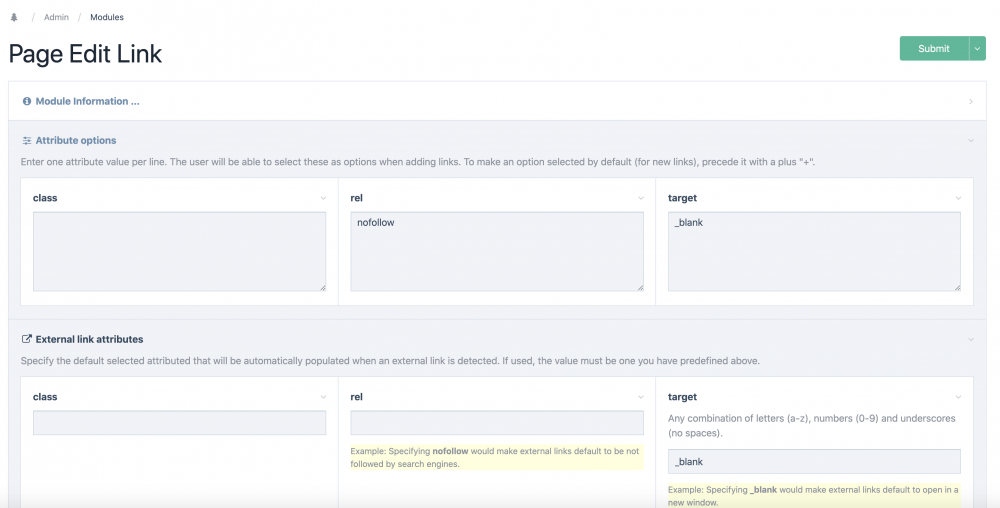Collapse the target attribute options field
1000x508 pixels.
click(958, 198)
